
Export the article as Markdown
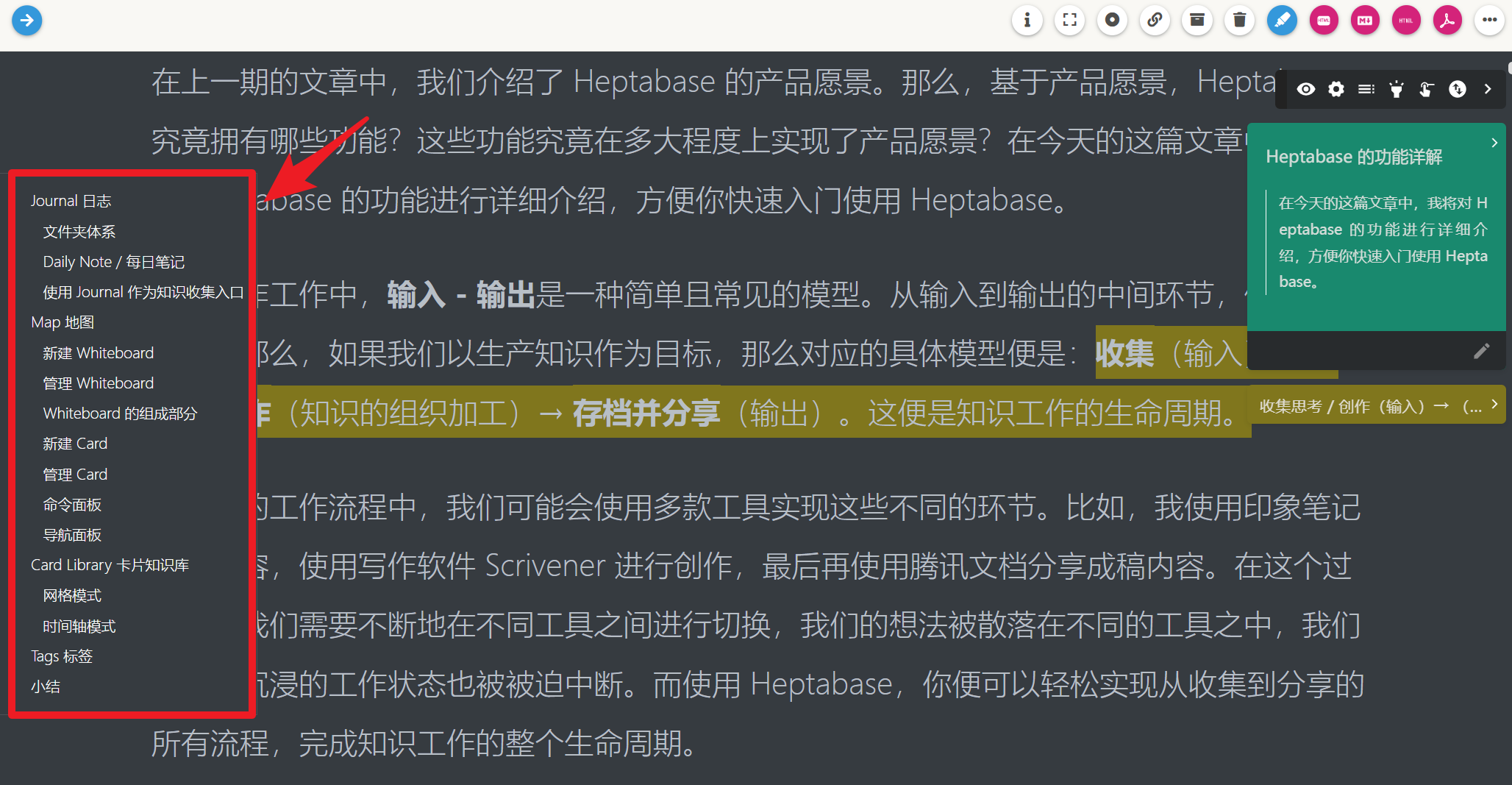click(1365, 20)
